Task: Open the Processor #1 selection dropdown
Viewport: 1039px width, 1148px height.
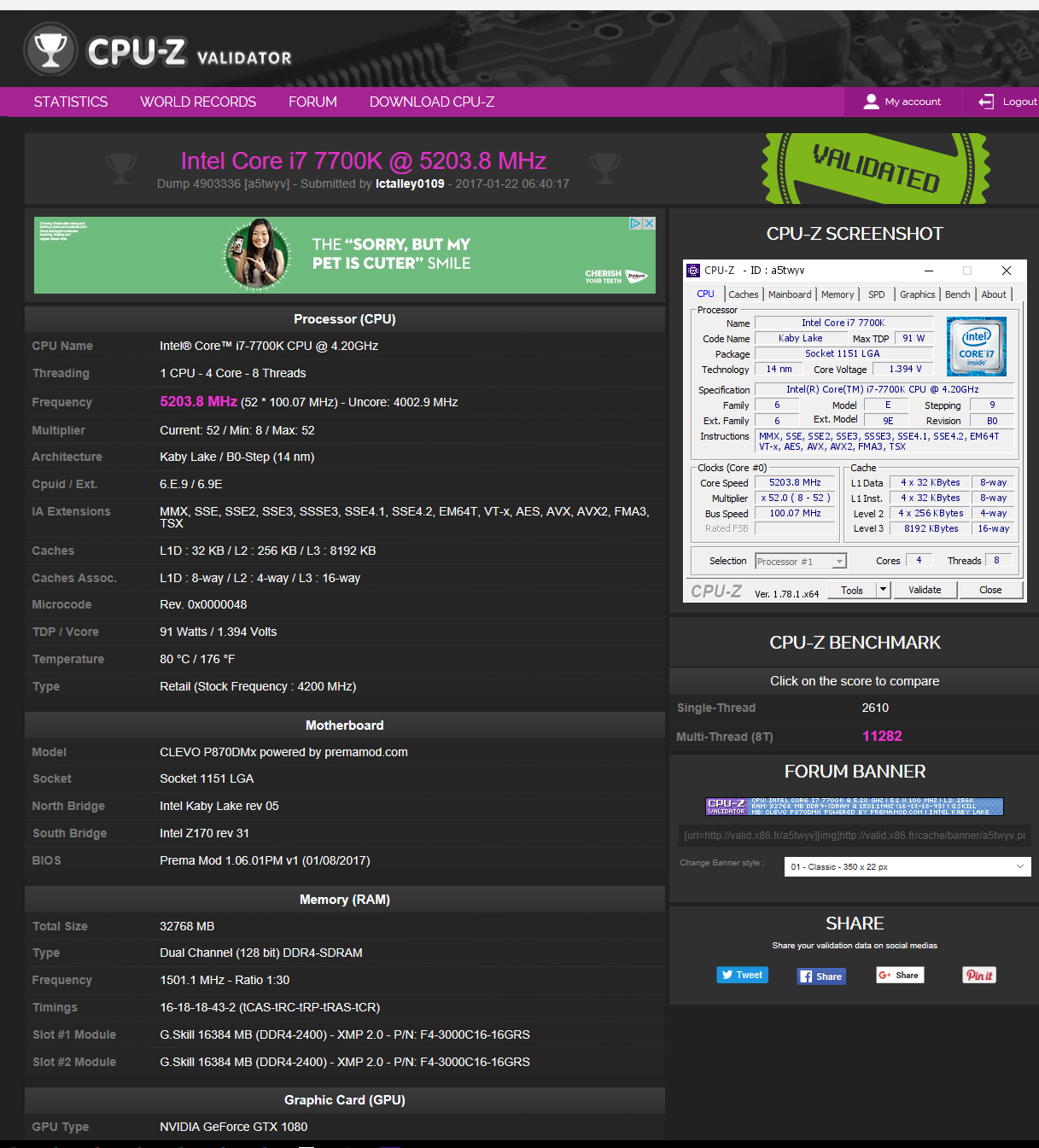Action: click(839, 561)
